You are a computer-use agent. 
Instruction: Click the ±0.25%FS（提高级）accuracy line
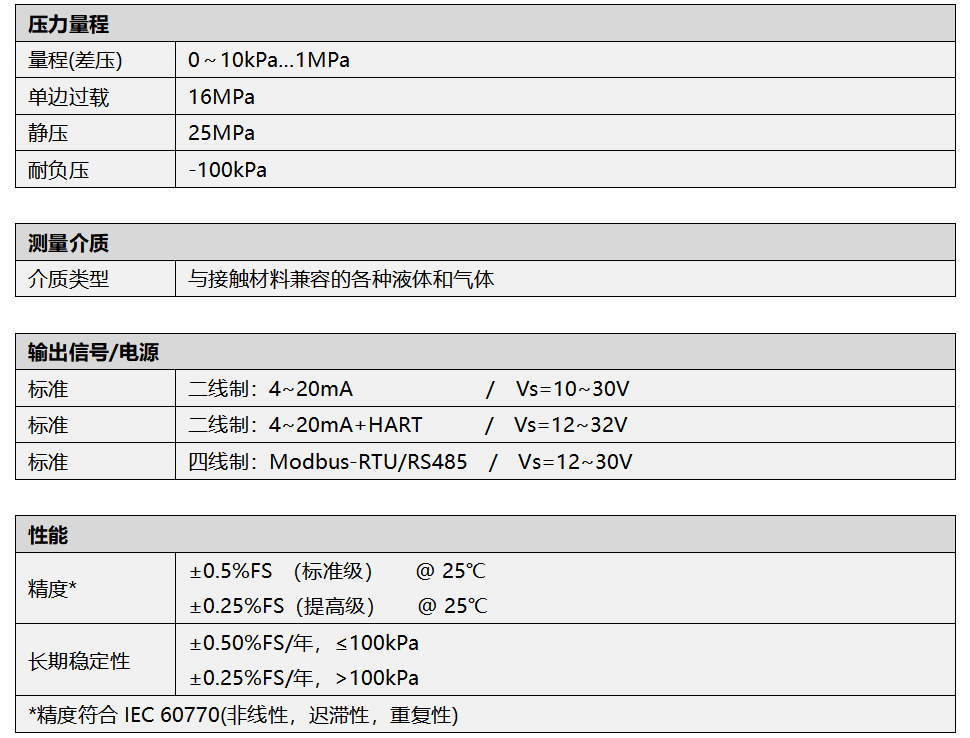[282, 606]
